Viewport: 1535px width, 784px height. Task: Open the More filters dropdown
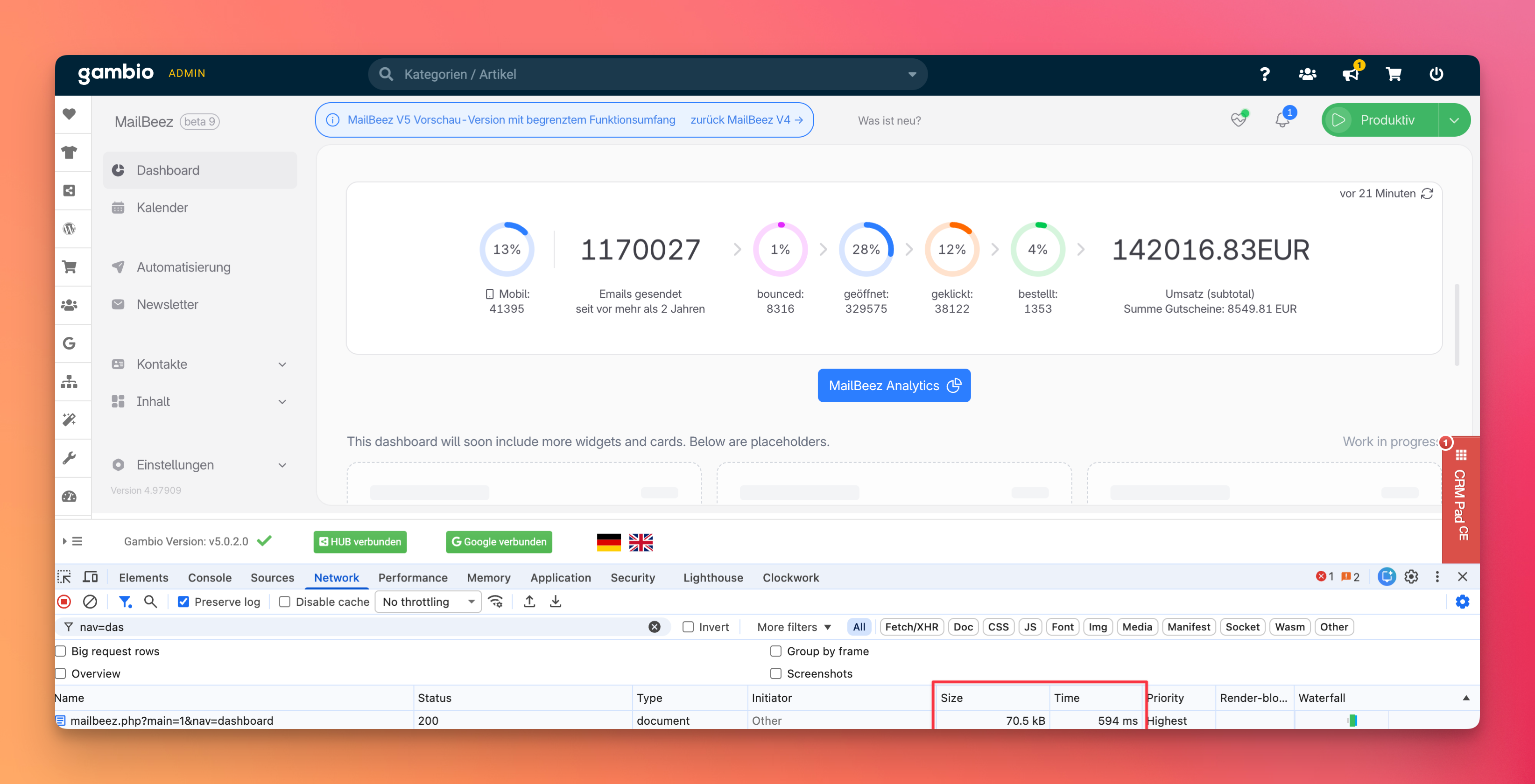point(794,627)
